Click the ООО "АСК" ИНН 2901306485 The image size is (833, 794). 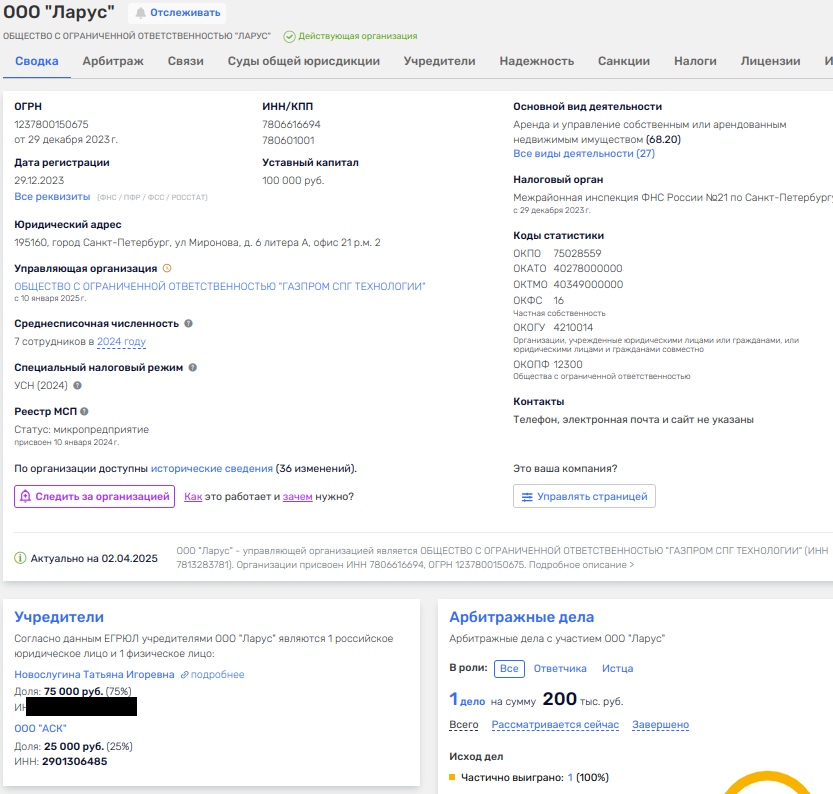click(x=75, y=762)
